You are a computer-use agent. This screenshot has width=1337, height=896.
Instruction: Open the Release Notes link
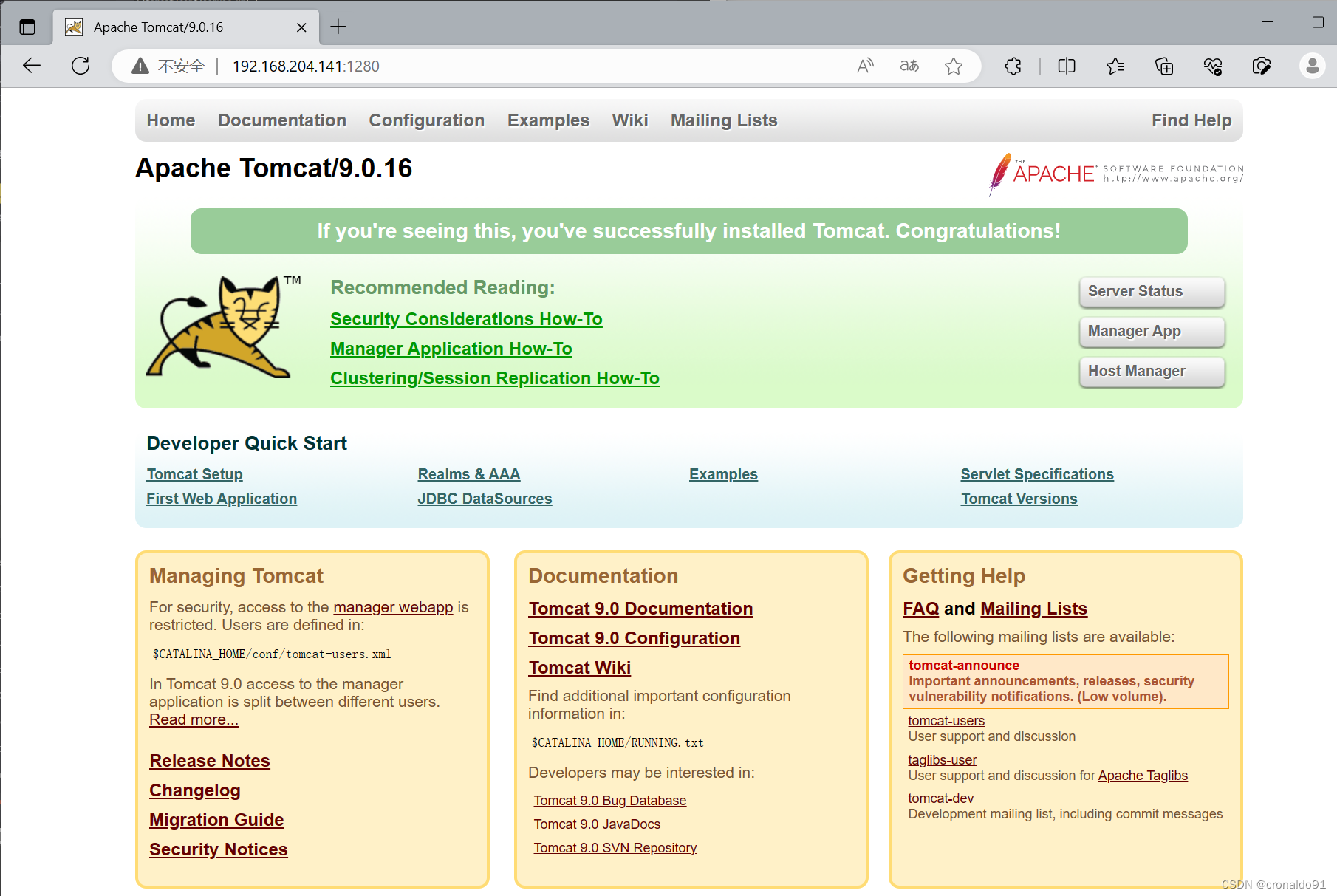pyautogui.click(x=210, y=761)
